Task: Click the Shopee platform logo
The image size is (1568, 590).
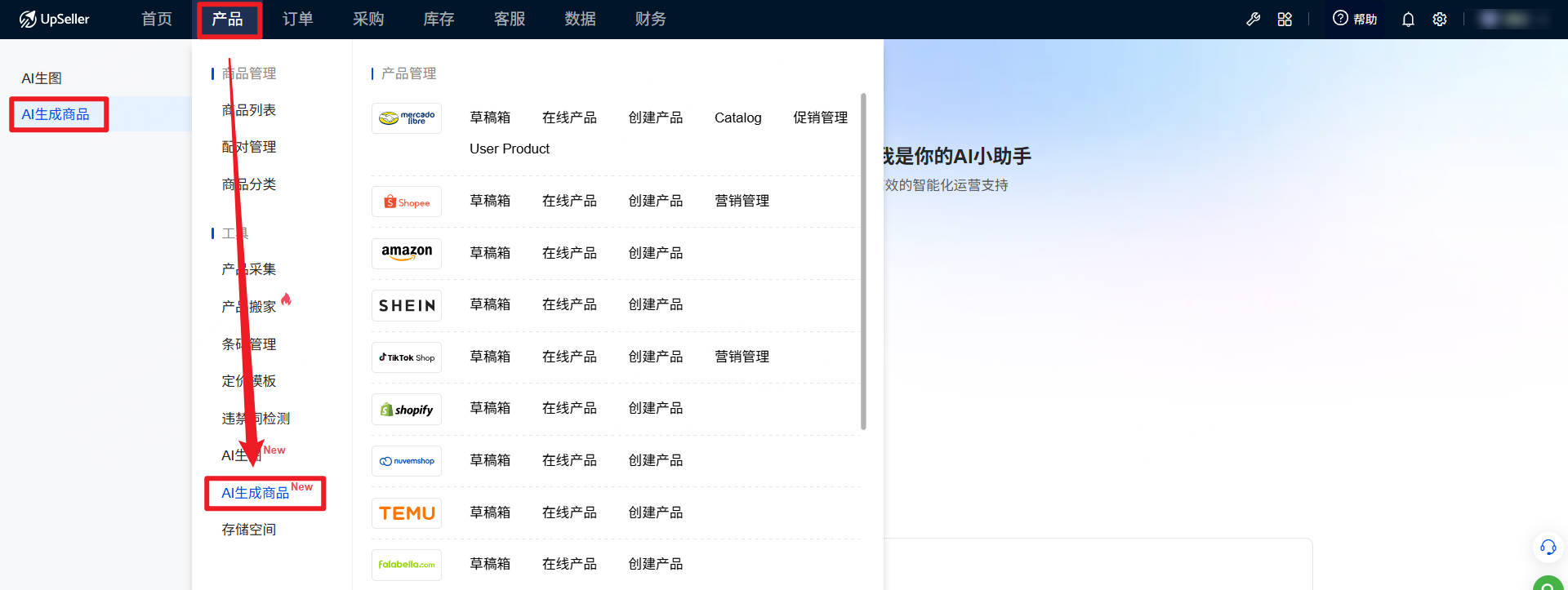Action: click(x=407, y=202)
